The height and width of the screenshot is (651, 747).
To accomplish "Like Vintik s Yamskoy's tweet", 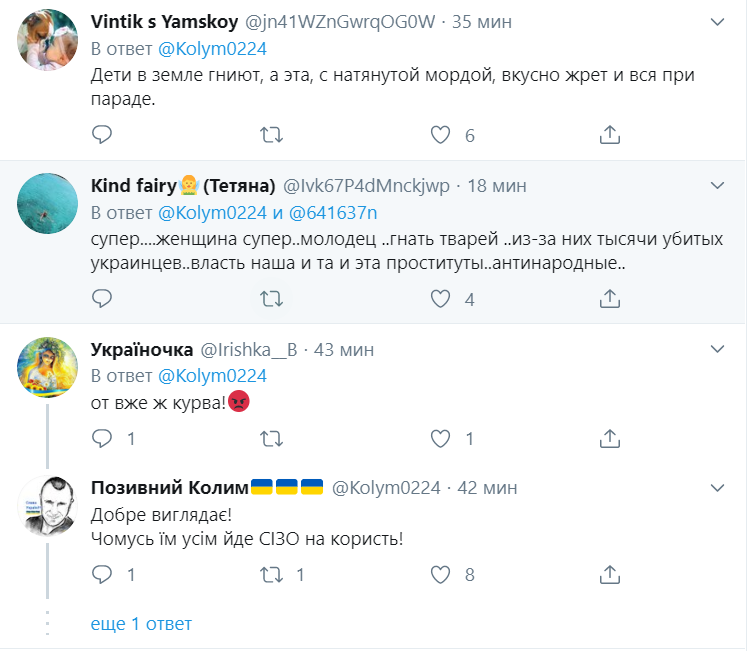I will tap(441, 134).
